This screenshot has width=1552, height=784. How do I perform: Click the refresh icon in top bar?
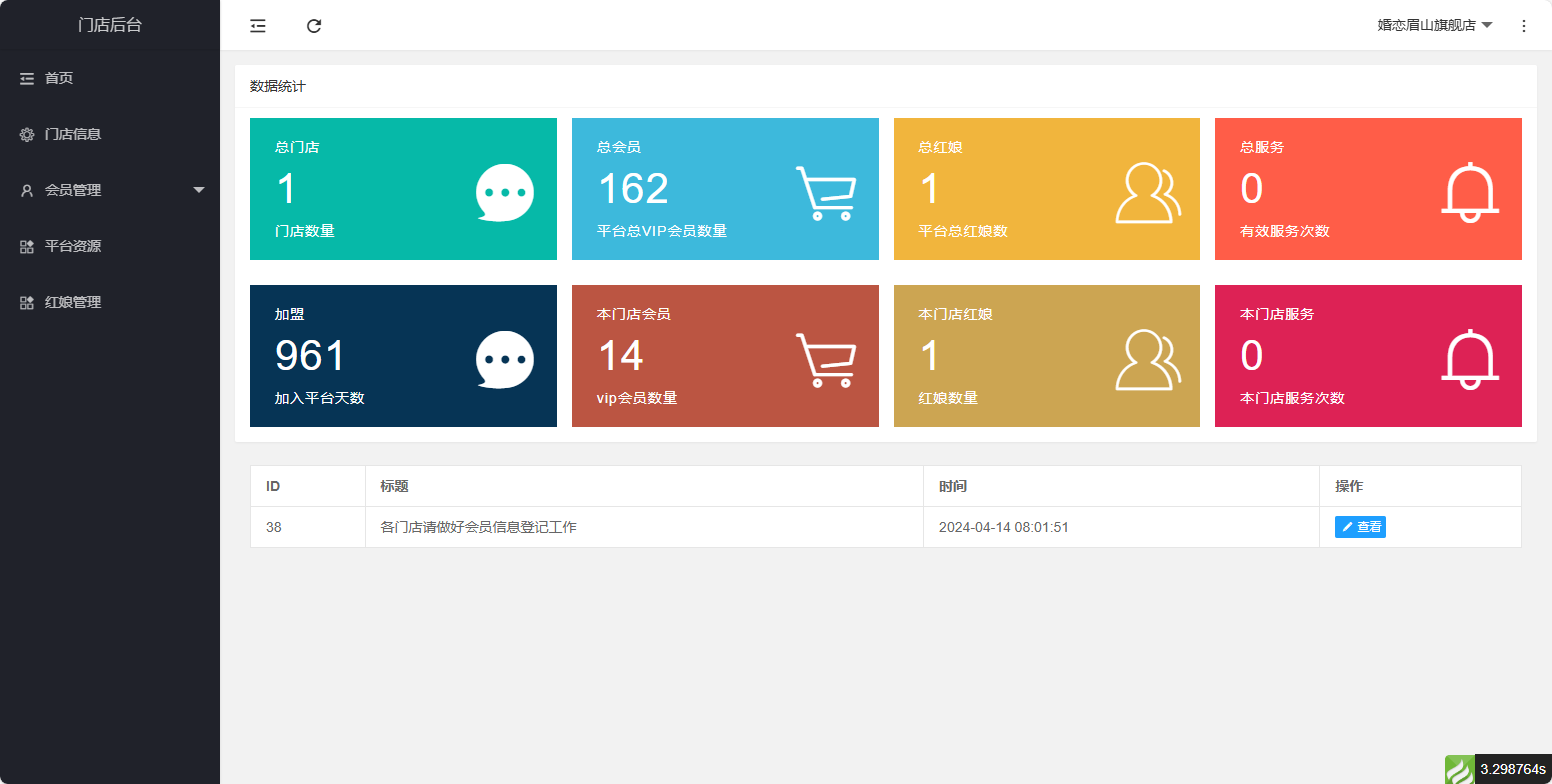tap(314, 26)
